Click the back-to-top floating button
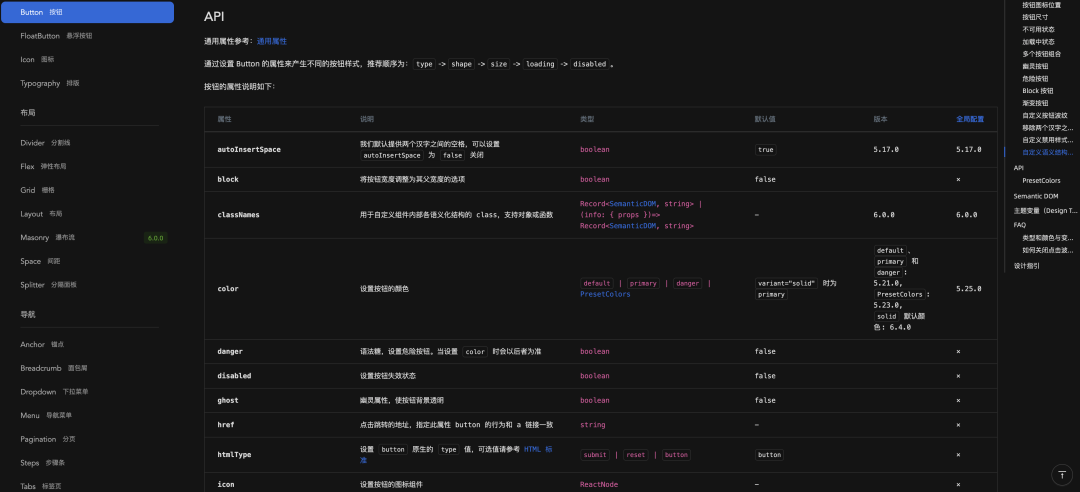 [x=1061, y=475]
